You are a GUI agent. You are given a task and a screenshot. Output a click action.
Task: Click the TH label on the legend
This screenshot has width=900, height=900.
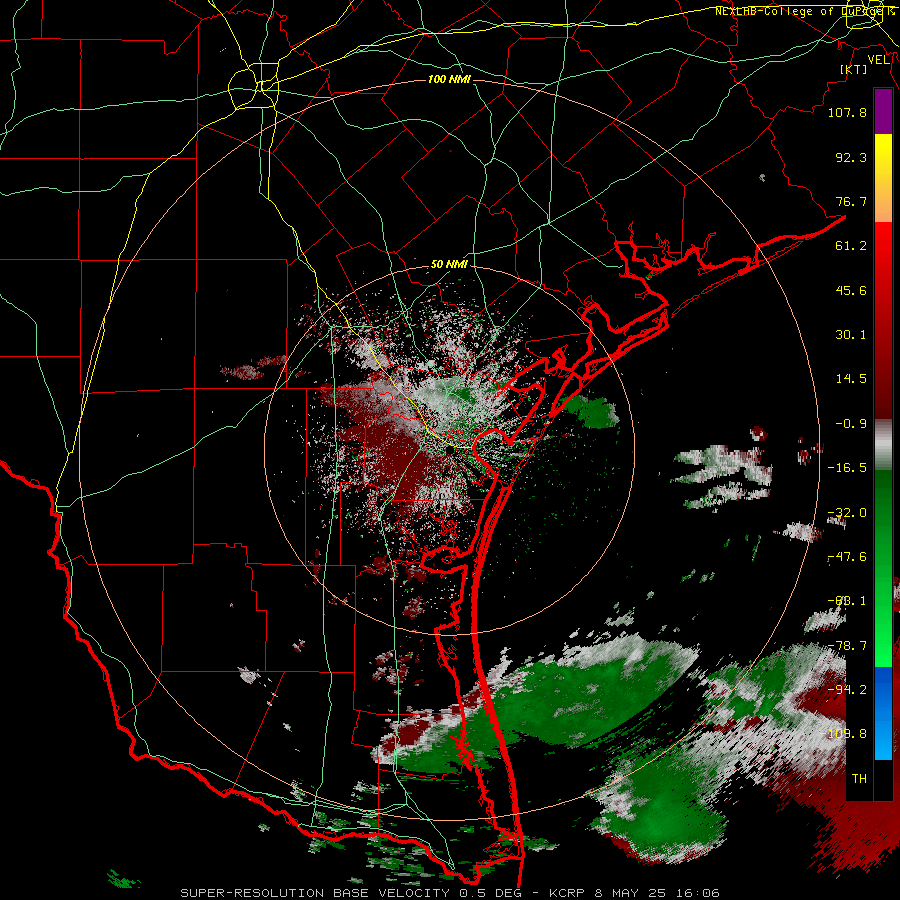pyautogui.click(x=859, y=779)
